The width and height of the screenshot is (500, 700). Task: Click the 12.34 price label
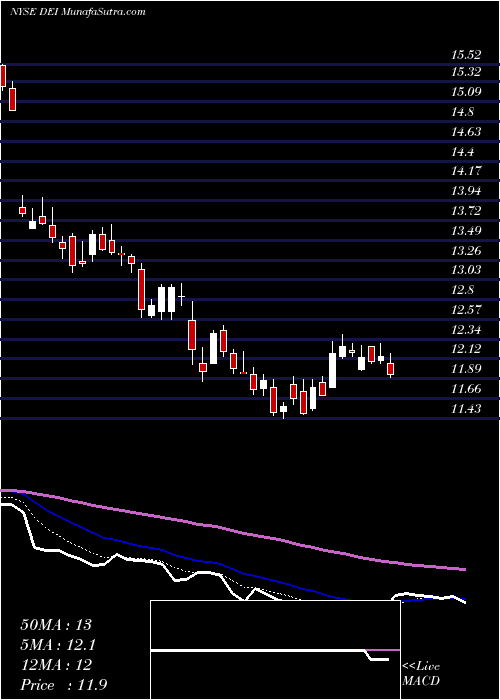[466, 330]
